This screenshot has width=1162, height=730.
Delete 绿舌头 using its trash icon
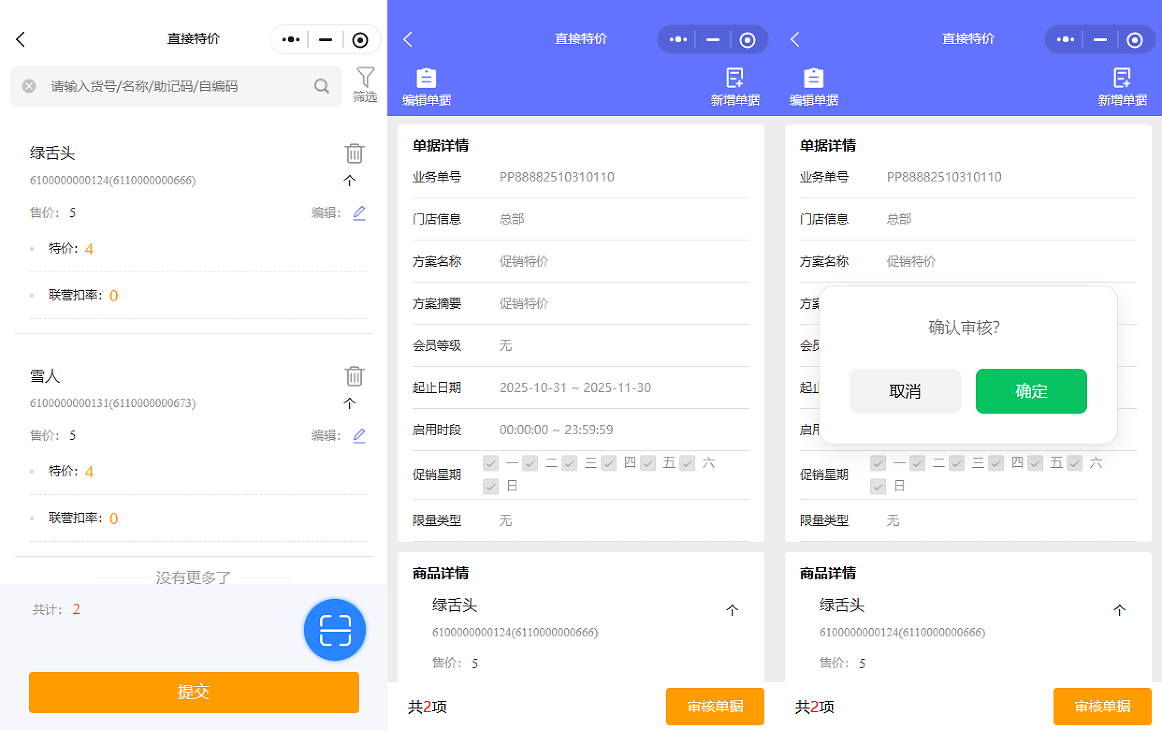click(x=354, y=153)
